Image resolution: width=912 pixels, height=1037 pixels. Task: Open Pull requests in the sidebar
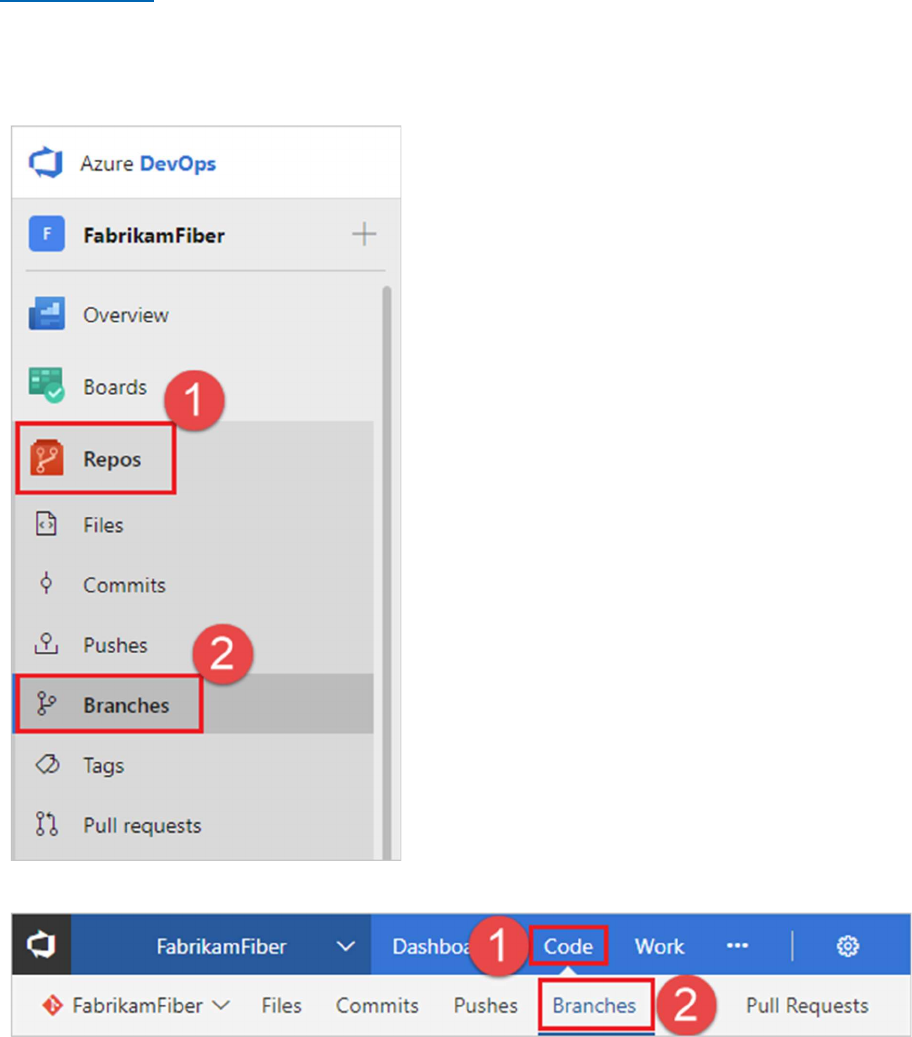tap(142, 826)
